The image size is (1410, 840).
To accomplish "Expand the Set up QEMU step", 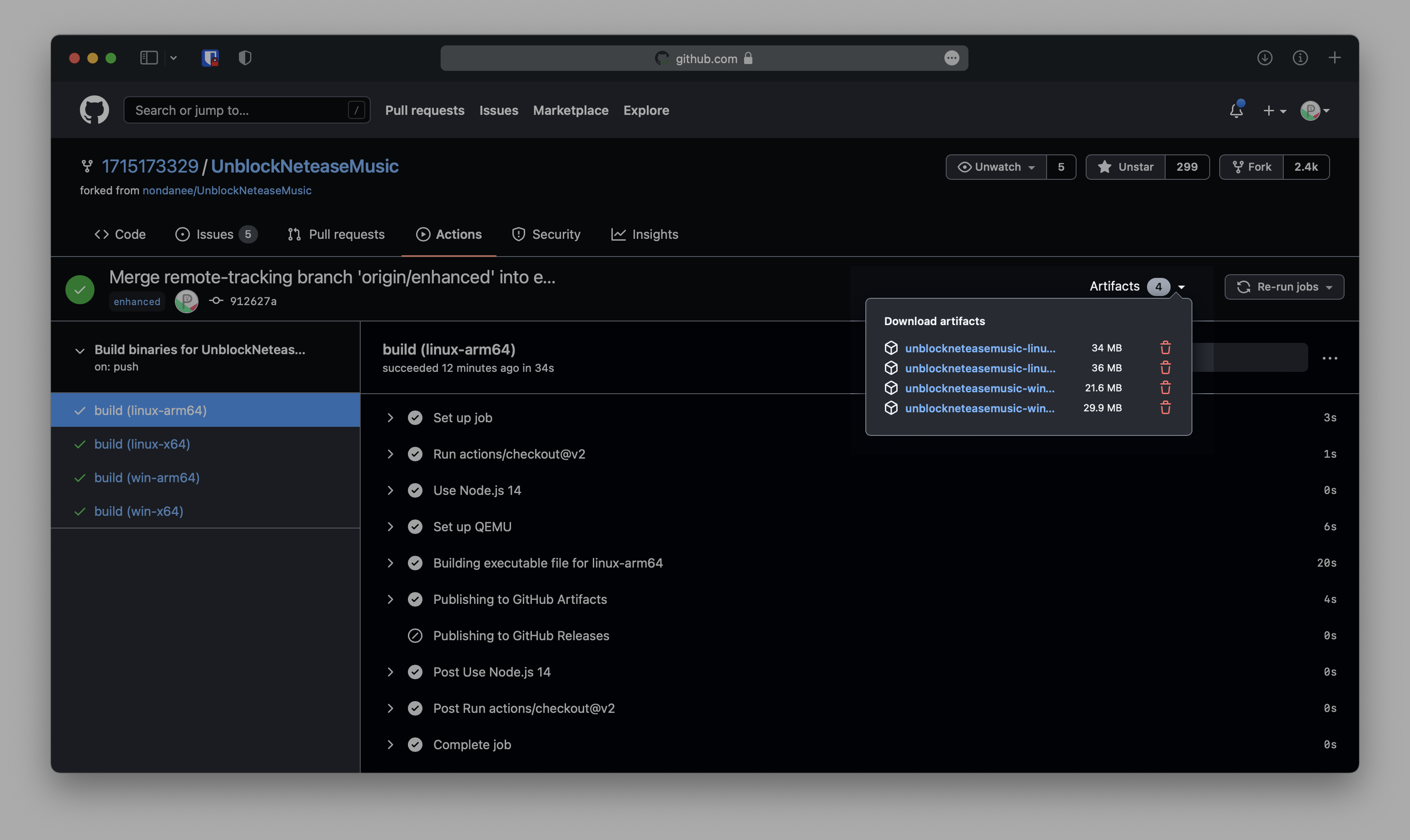I will coord(390,527).
